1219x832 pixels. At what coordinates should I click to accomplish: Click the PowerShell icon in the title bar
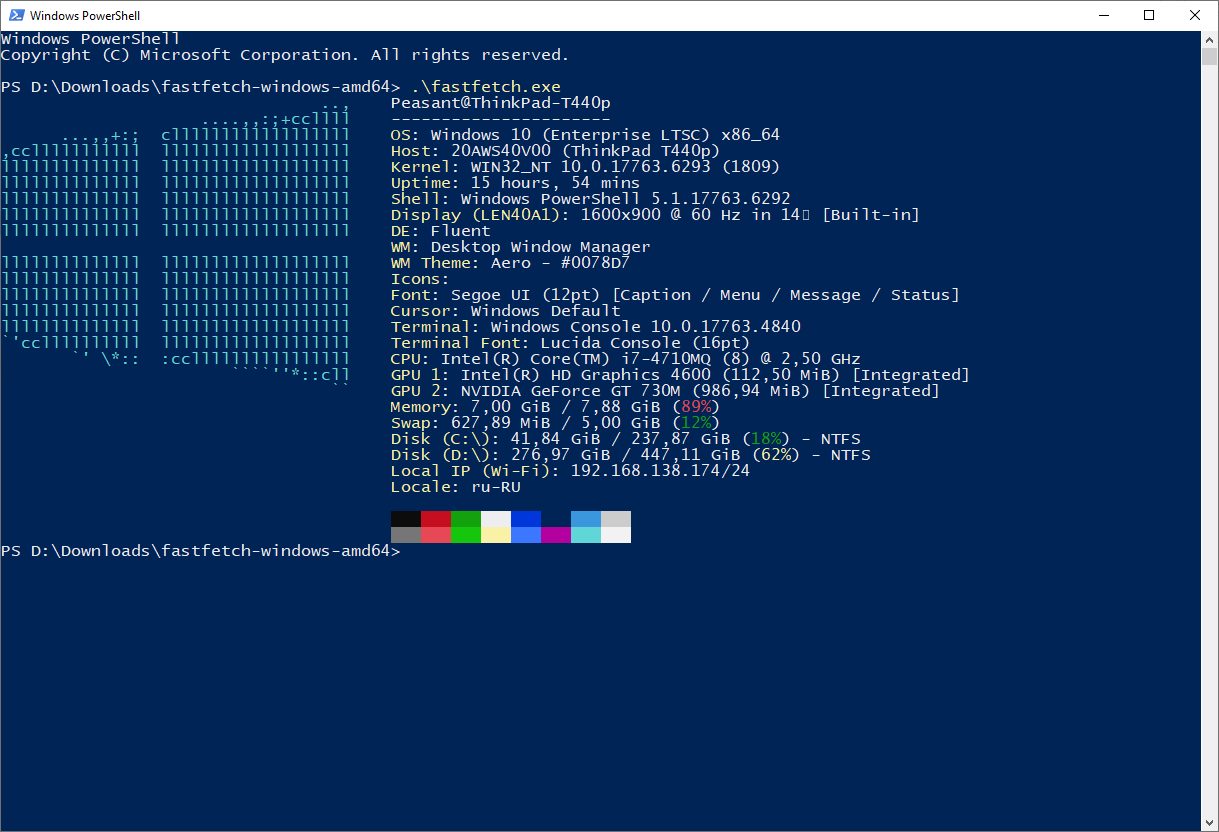(x=17, y=15)
